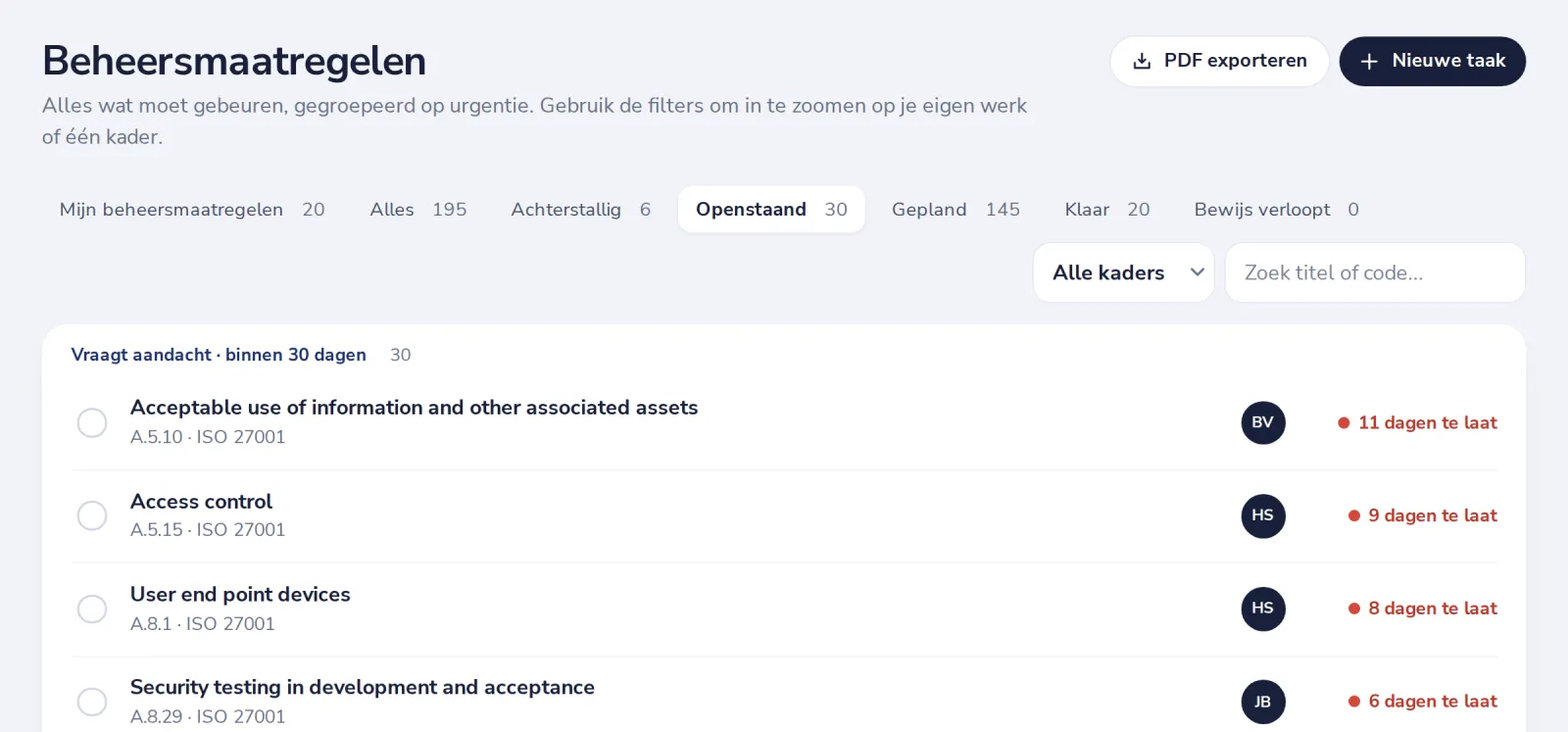The image size is (1568, 732).
Task: Open the JB assignee avatar
Action: (x=1263, y=702)
